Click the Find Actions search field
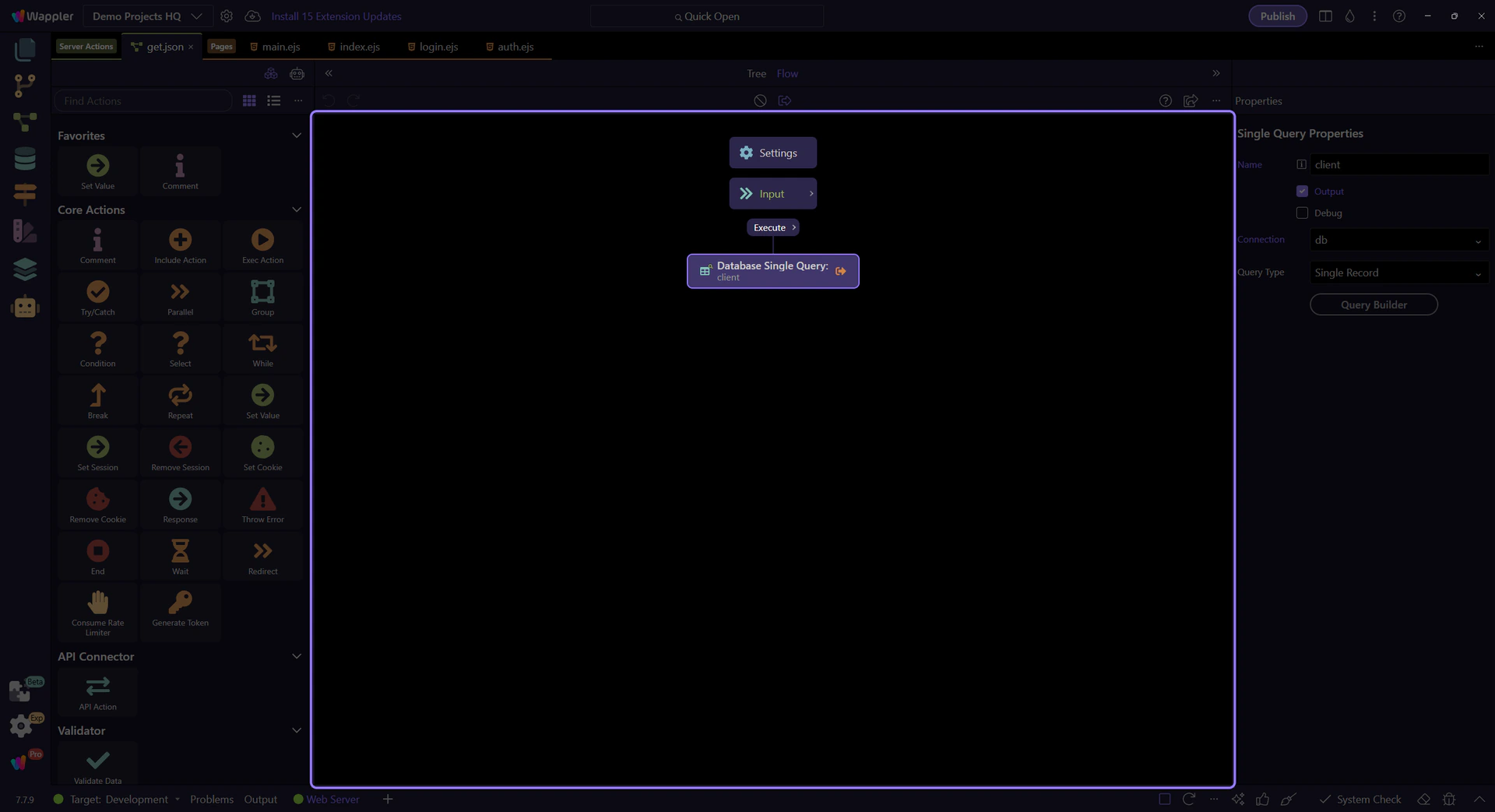The width and height of the screenshot is (1495, 812). coord(143,101)
